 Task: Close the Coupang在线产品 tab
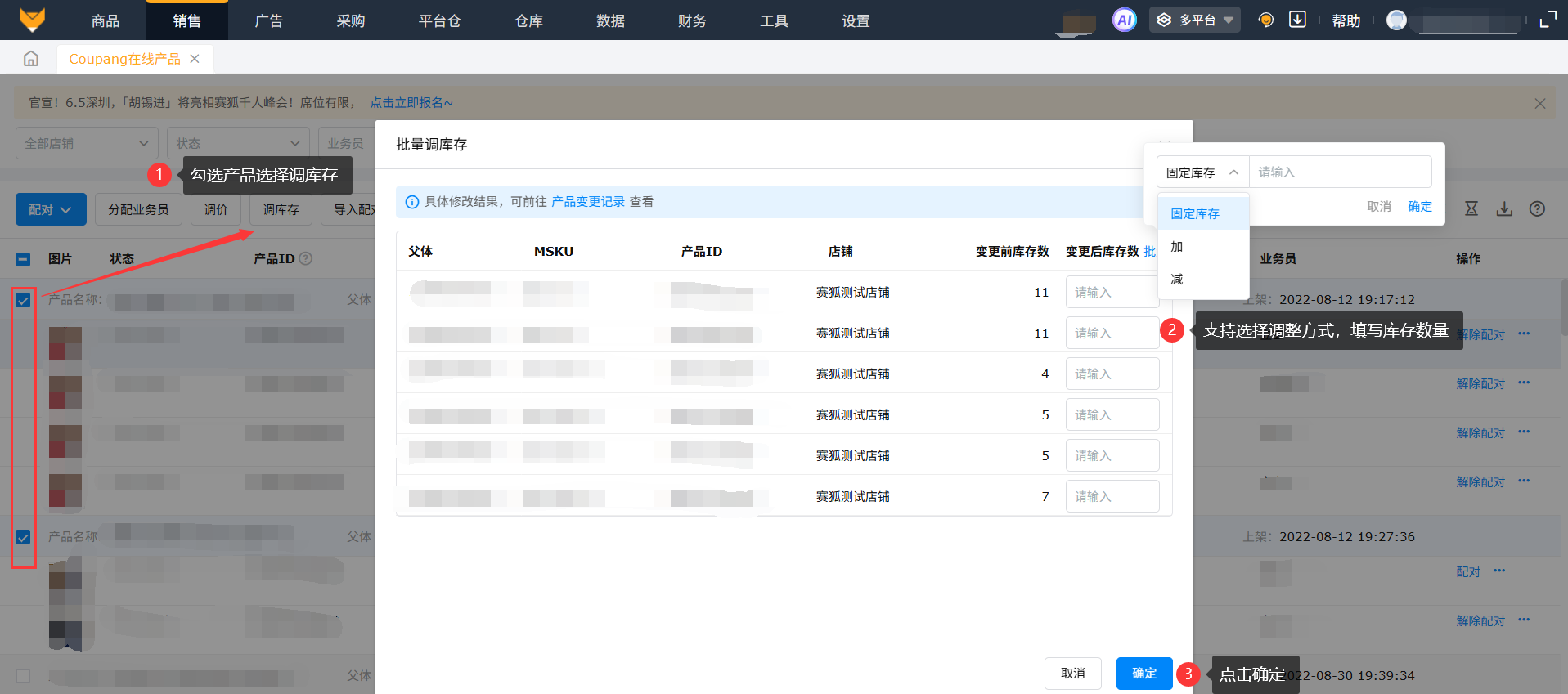tap(195, 59)
